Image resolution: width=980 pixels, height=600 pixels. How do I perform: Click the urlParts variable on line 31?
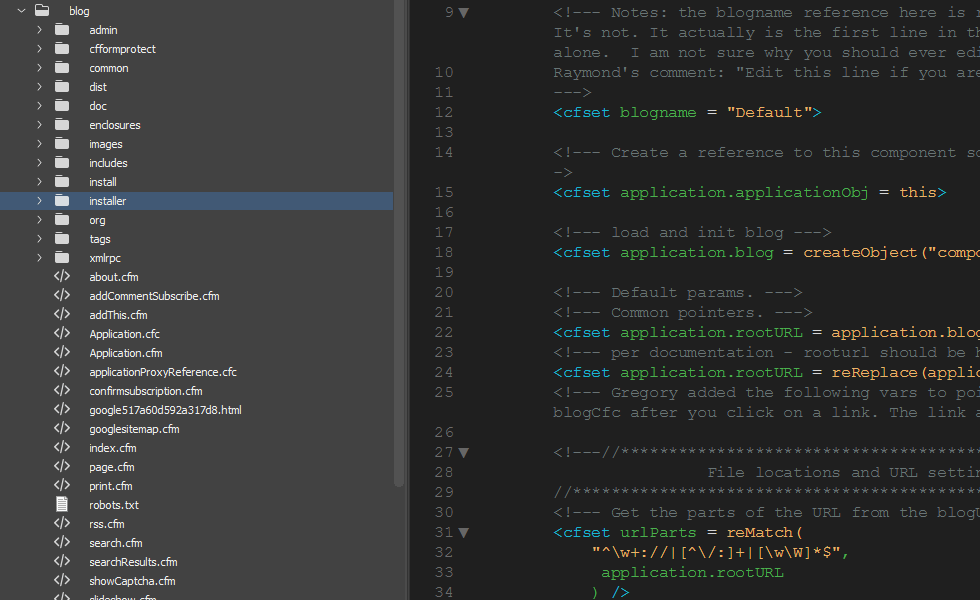click(658, 532)
